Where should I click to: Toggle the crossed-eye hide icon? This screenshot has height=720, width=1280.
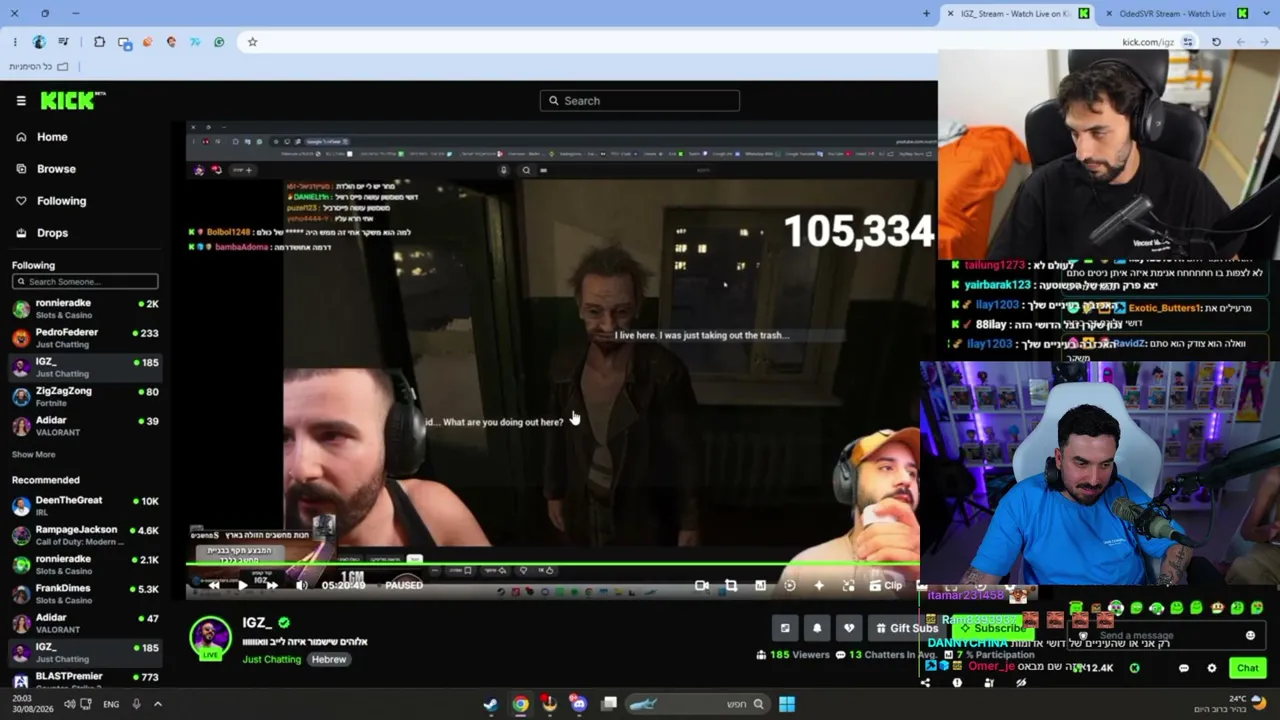coord(1021,683)
